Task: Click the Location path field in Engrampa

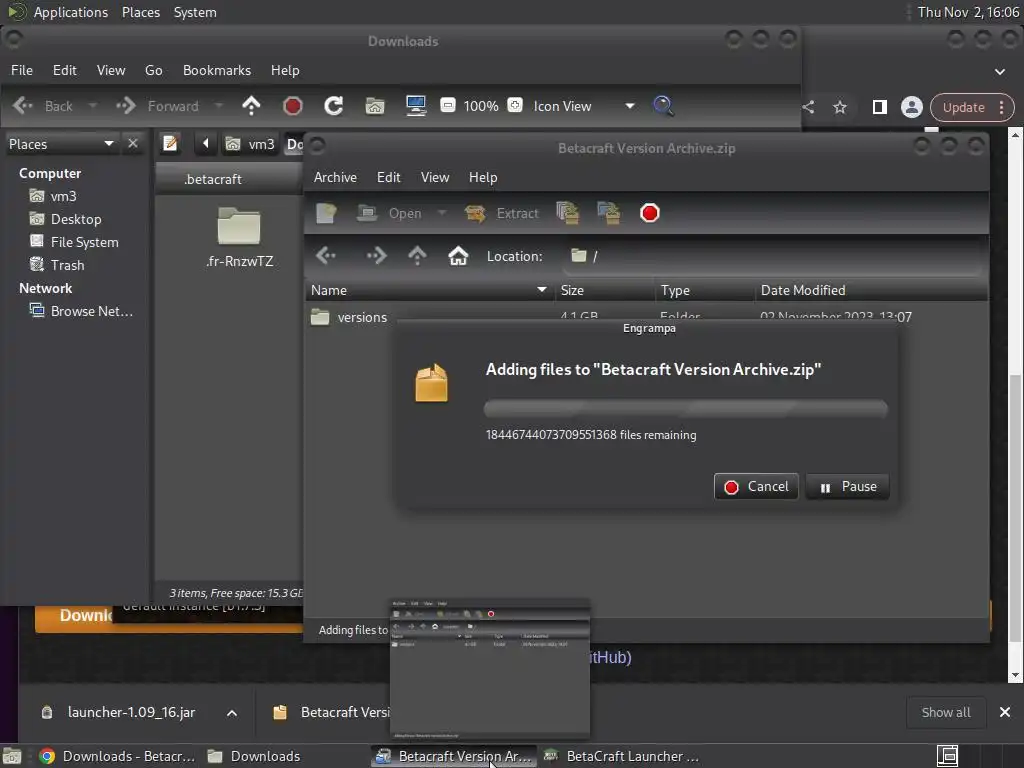Action: [x=773, y=256]
